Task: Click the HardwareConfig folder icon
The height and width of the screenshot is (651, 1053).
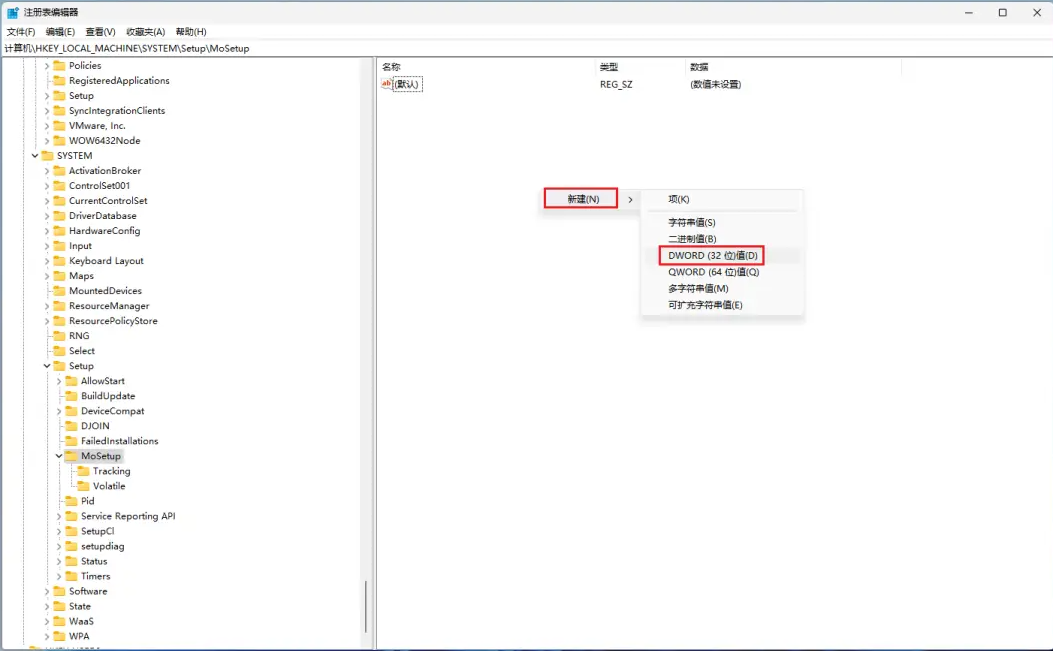Action: tap(60, 230)
